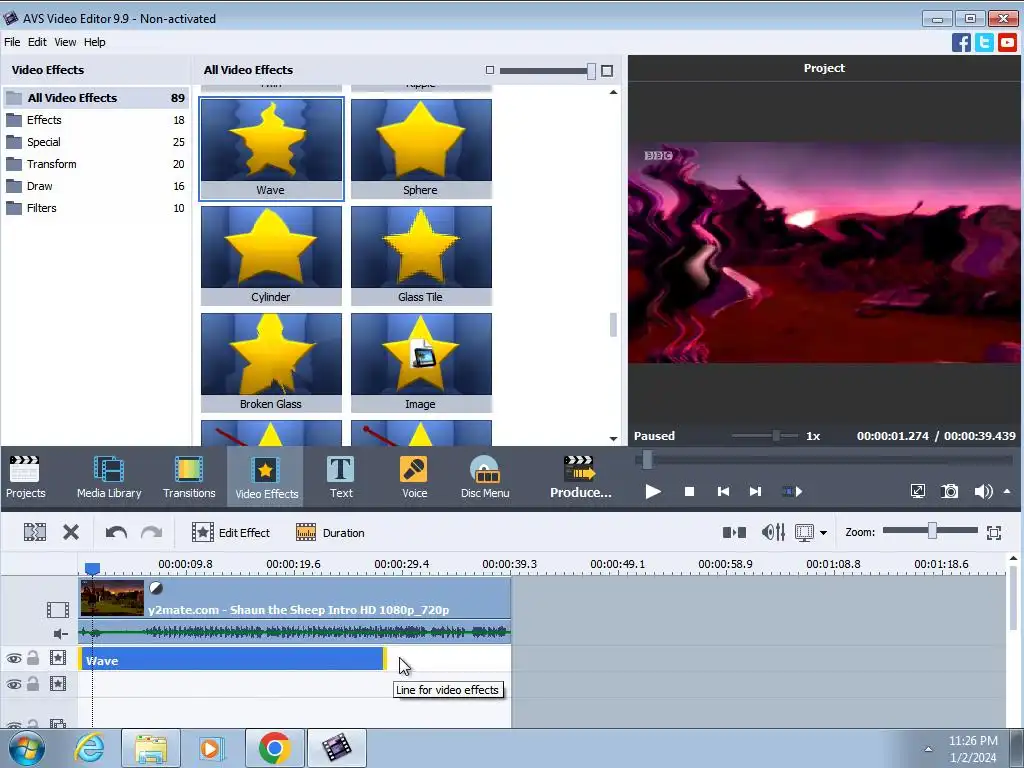Open AVS YouTube channel icon
The width and height of the screenshot is (1024, 768).
tap(1007, 42)
